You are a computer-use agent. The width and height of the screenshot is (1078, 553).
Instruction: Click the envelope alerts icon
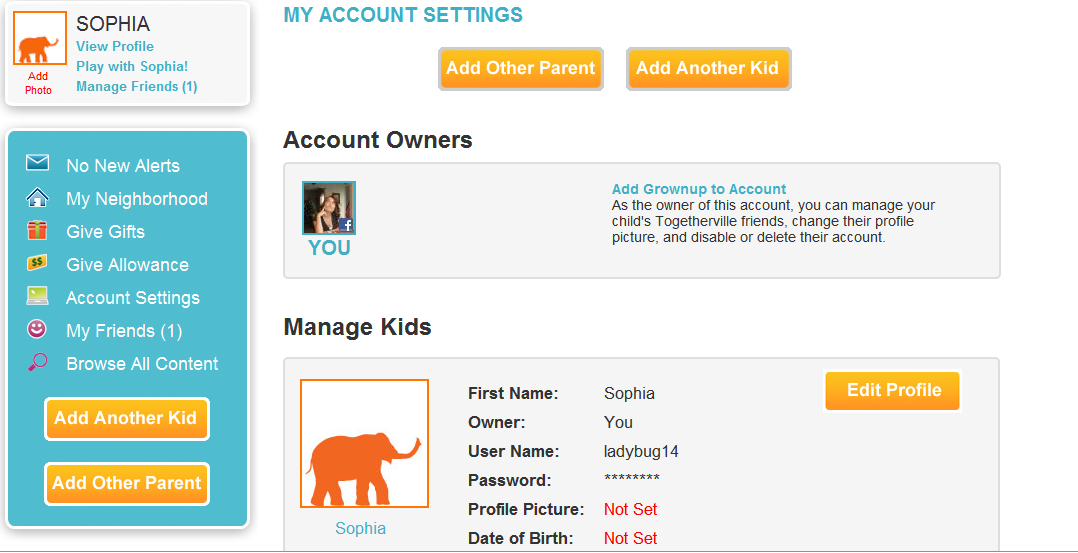(38, 163)
